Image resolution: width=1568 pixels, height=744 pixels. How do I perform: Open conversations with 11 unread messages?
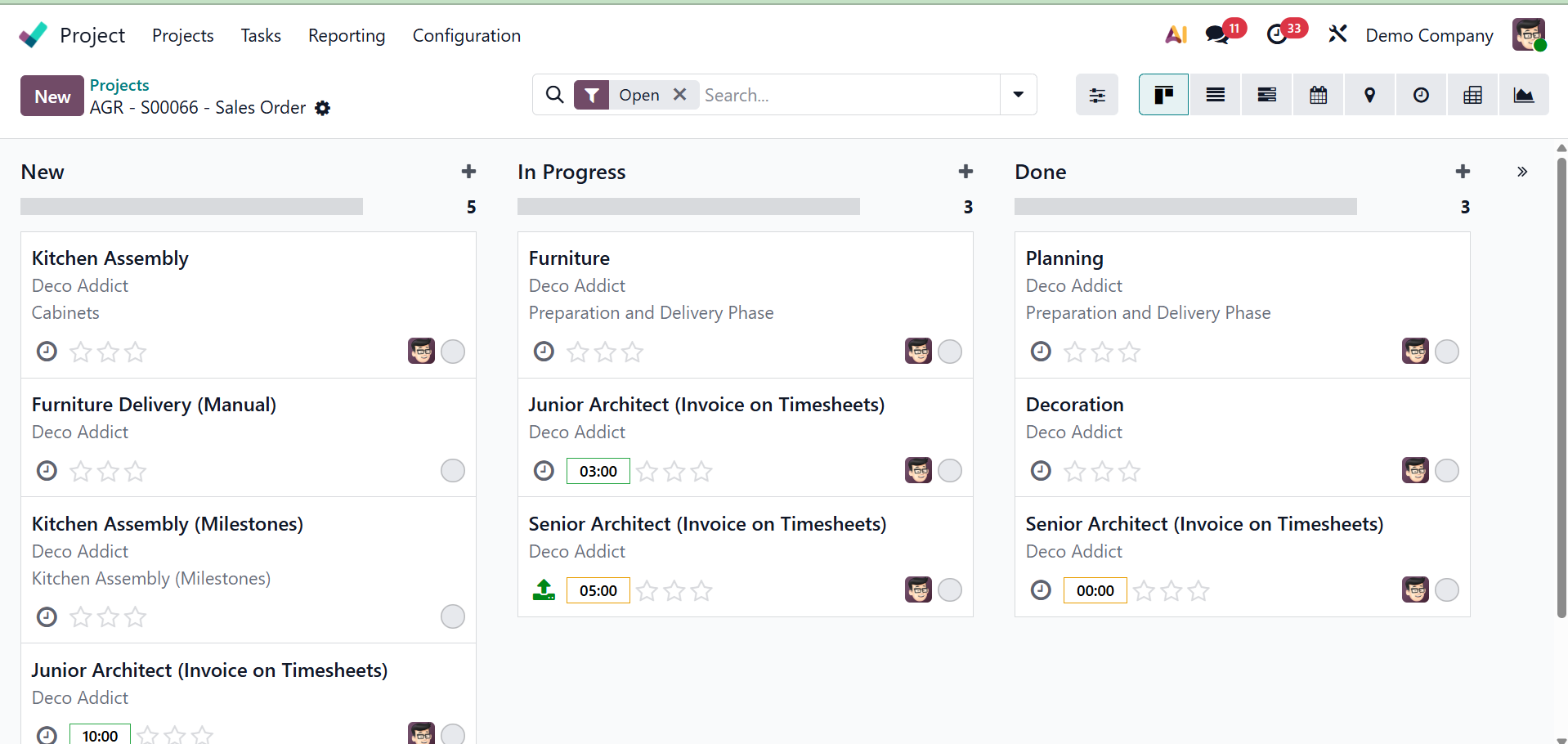click(1217, 35)
